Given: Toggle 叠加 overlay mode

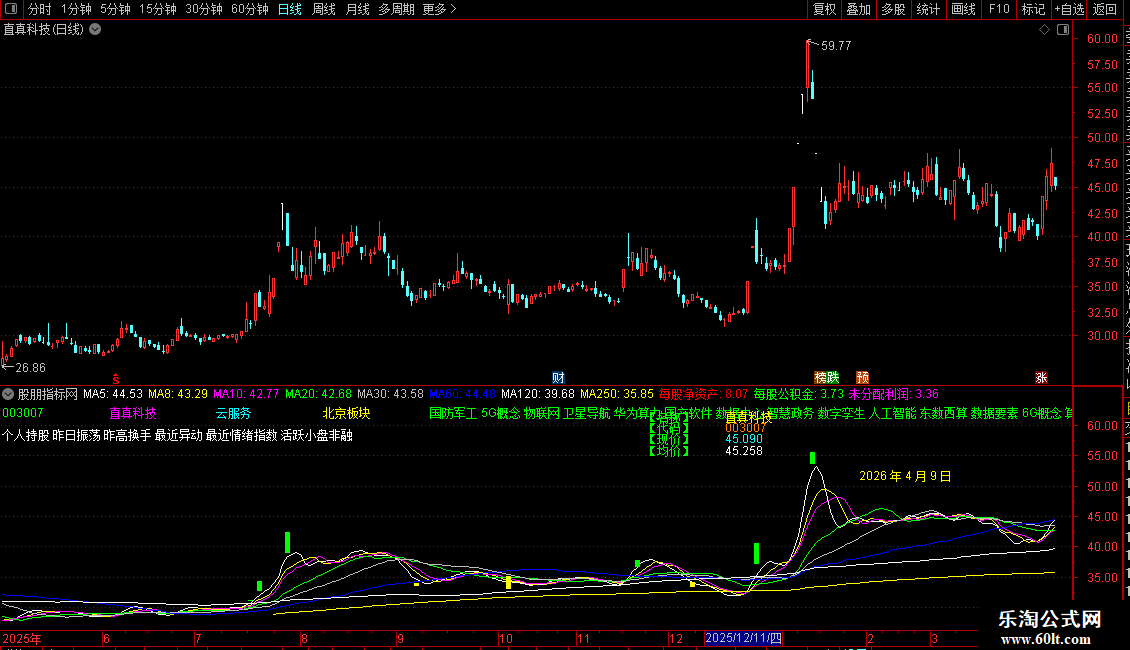Looking at the screenshot, I should tap(858, 9).
